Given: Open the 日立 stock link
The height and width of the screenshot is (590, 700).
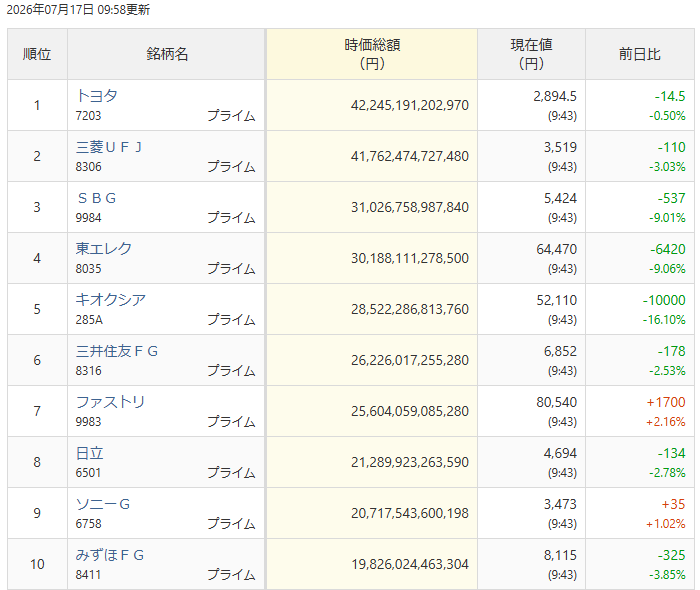Looking at the screenshot, I should [x=89, y=453].
